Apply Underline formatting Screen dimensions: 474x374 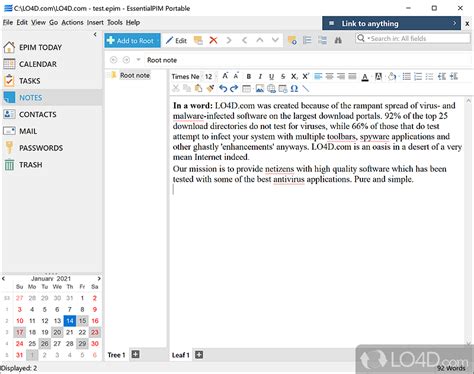coord(271,77)
